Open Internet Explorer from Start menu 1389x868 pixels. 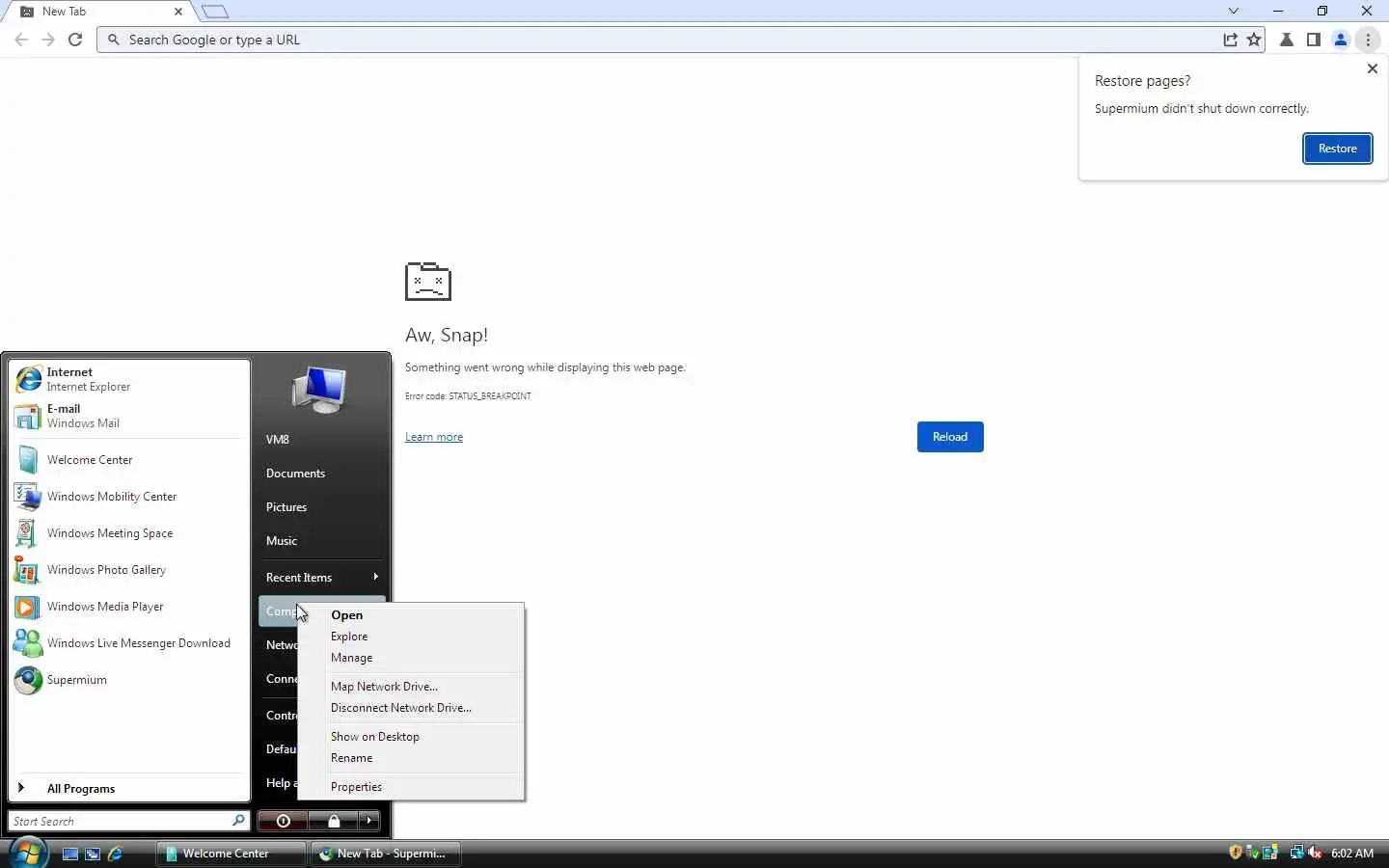[129, 379]
